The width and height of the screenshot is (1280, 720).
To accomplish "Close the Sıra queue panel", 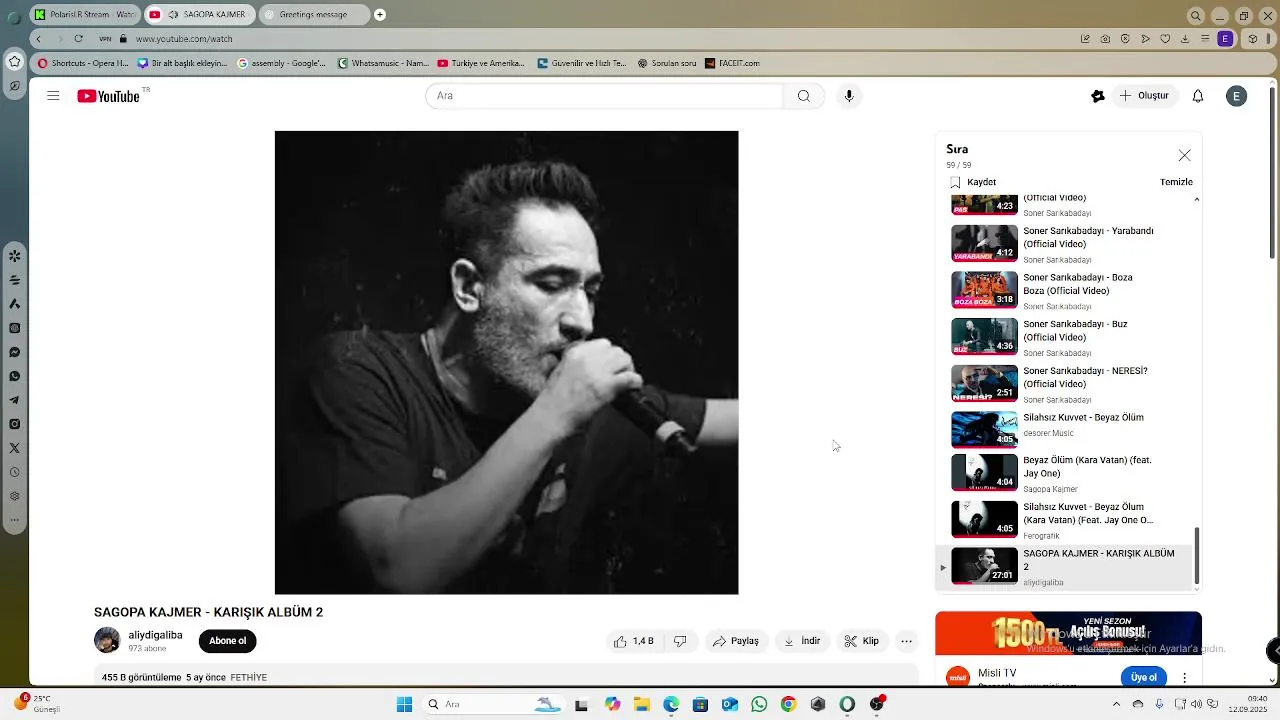I will pos(1184,155).
